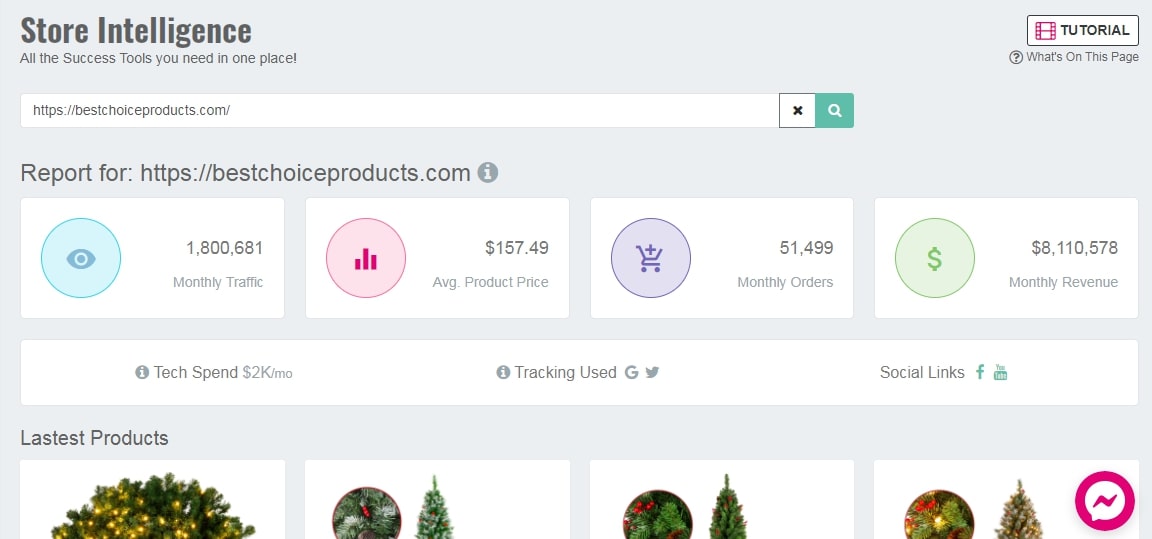This screenshot has width=1152, height=539.
Task: Click the Avg. Product Price bar chart icon
Action: [x=366, y=258]
